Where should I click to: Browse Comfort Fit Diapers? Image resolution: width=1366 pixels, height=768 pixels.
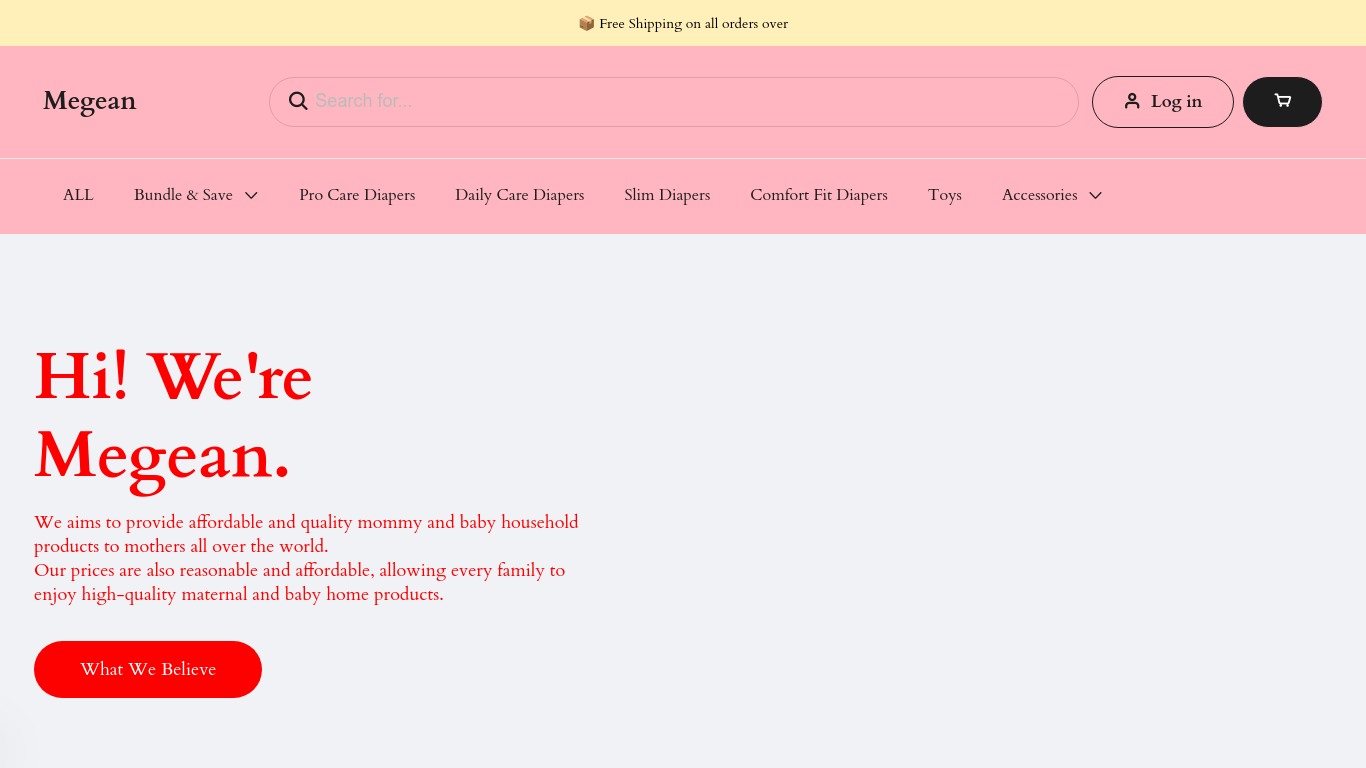pyautogui.click(x=819, y=195)
